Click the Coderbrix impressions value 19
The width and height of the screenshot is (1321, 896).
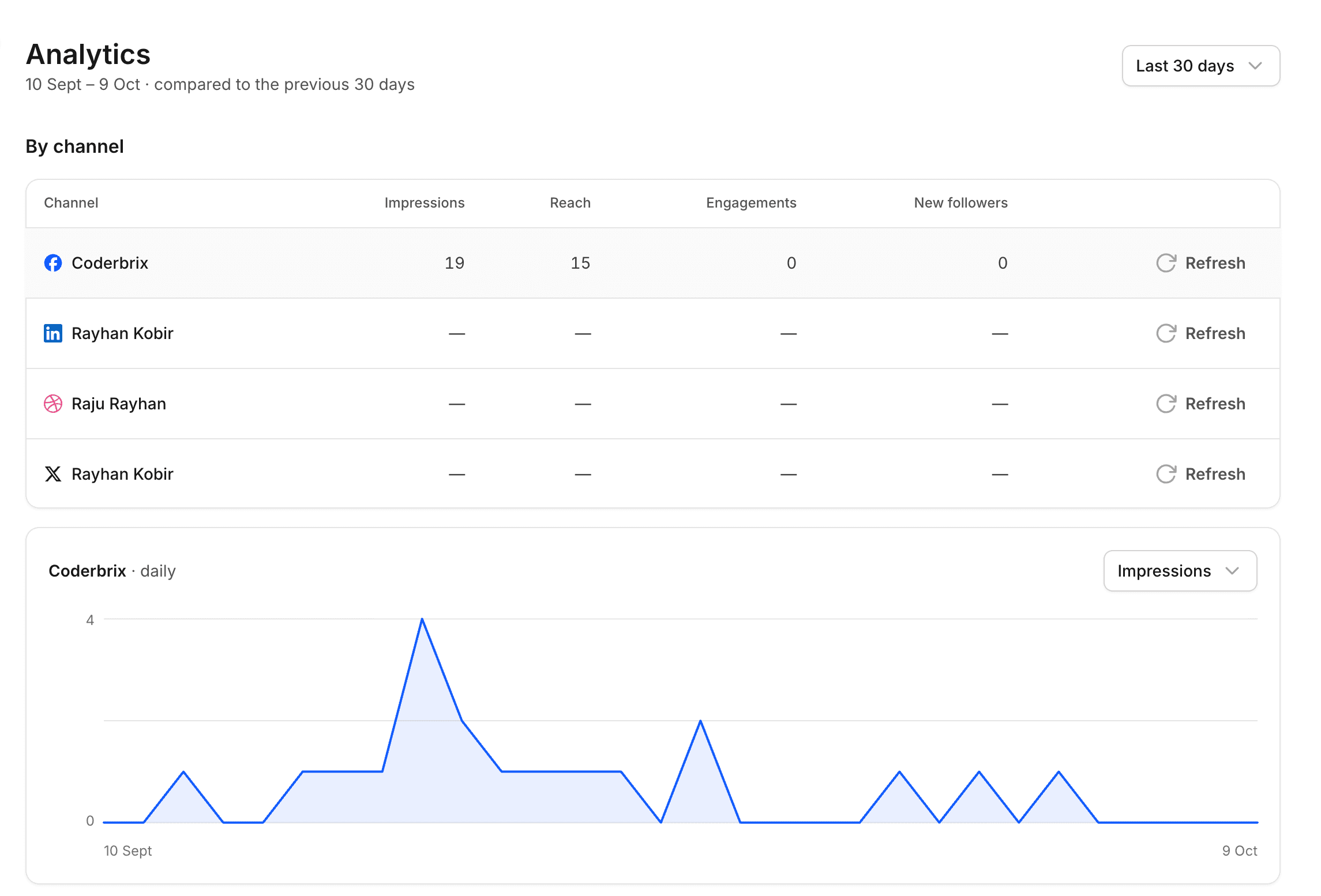pos(455,263)
